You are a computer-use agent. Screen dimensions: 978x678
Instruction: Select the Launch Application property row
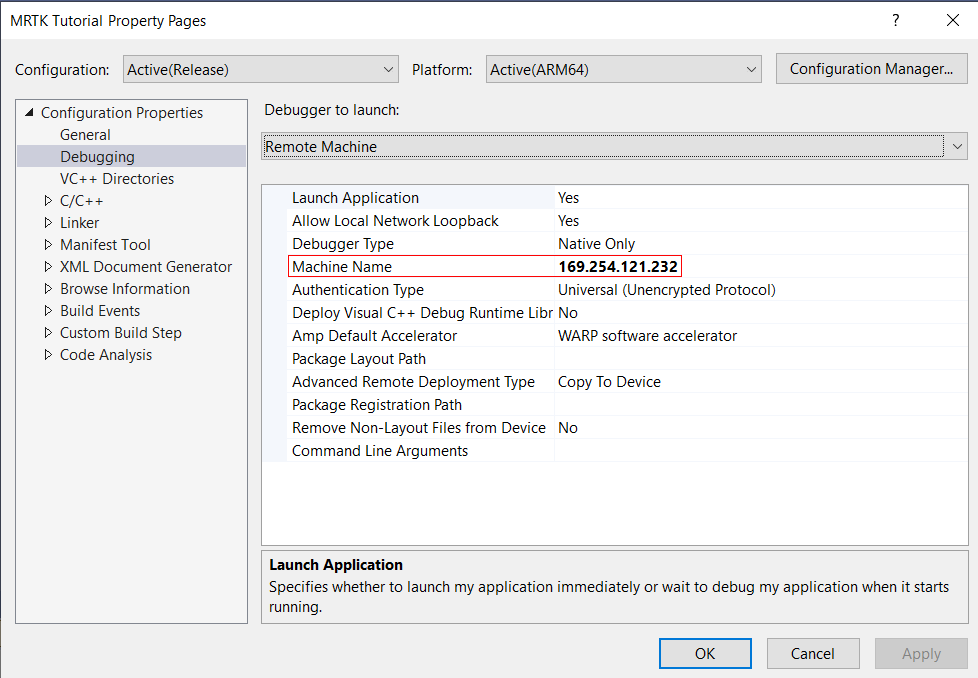pyautogui.click(x=420, y=197)
